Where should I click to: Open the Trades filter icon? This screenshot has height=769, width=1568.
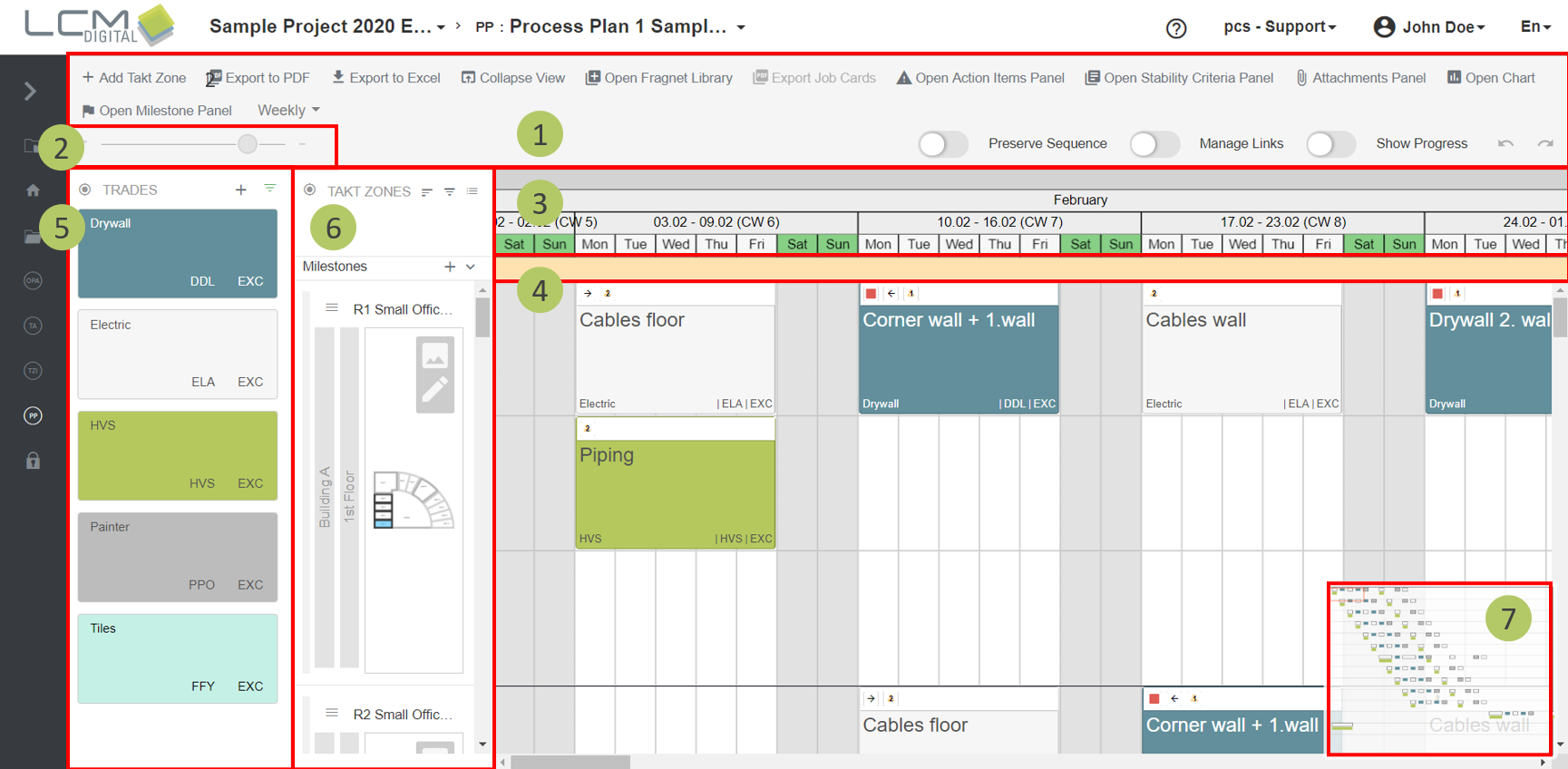point(270,189)
